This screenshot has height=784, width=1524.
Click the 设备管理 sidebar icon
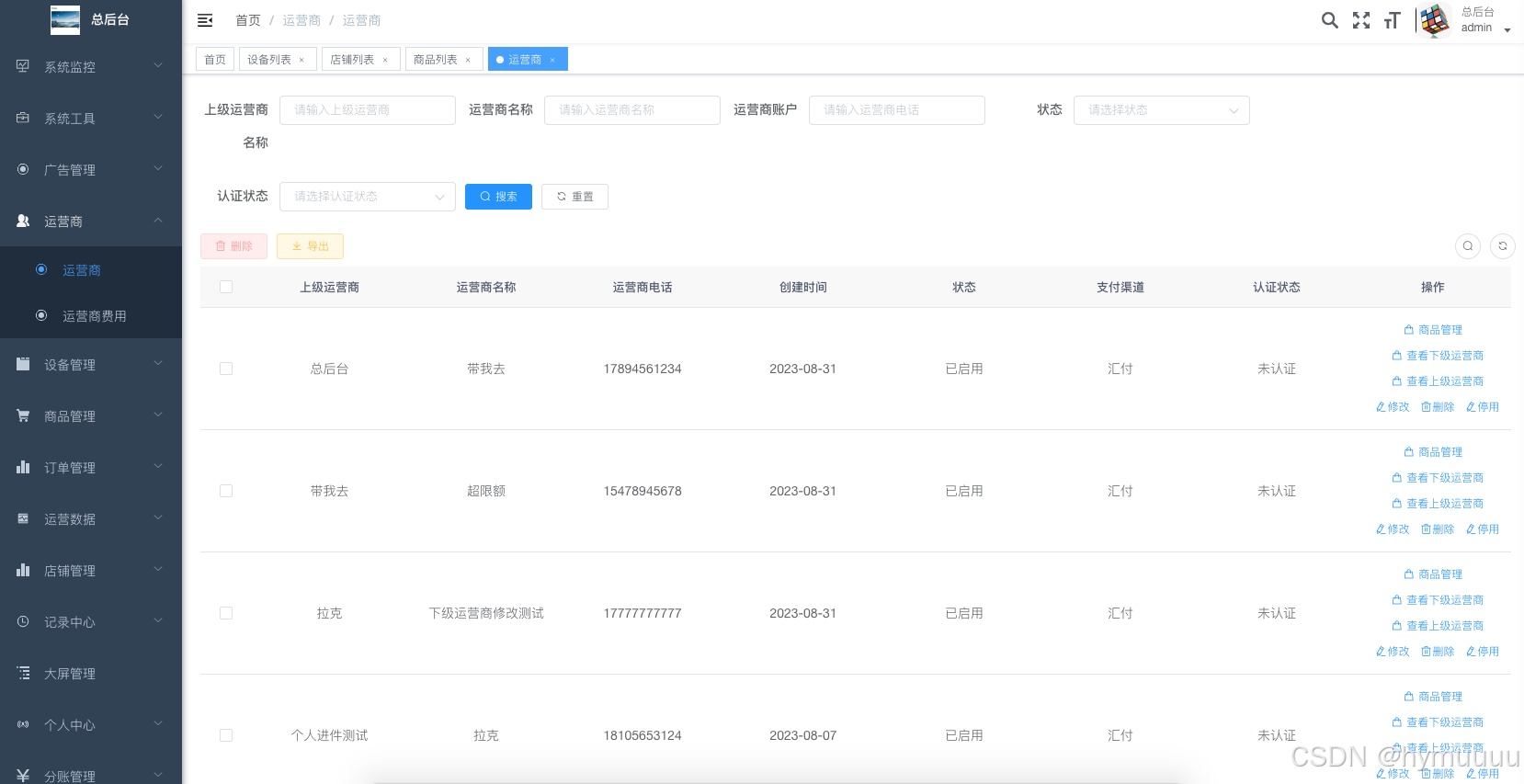pyautogui.click(x=23, y=364)
